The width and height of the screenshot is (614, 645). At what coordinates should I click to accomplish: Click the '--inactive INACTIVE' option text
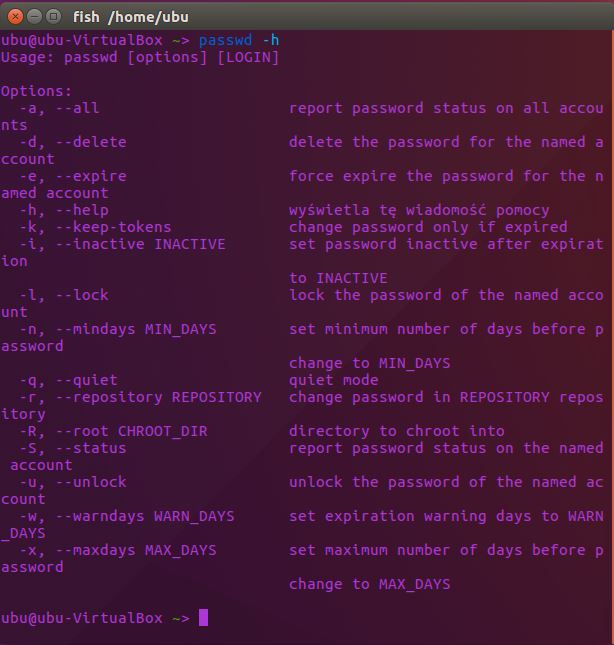[139, 244]
